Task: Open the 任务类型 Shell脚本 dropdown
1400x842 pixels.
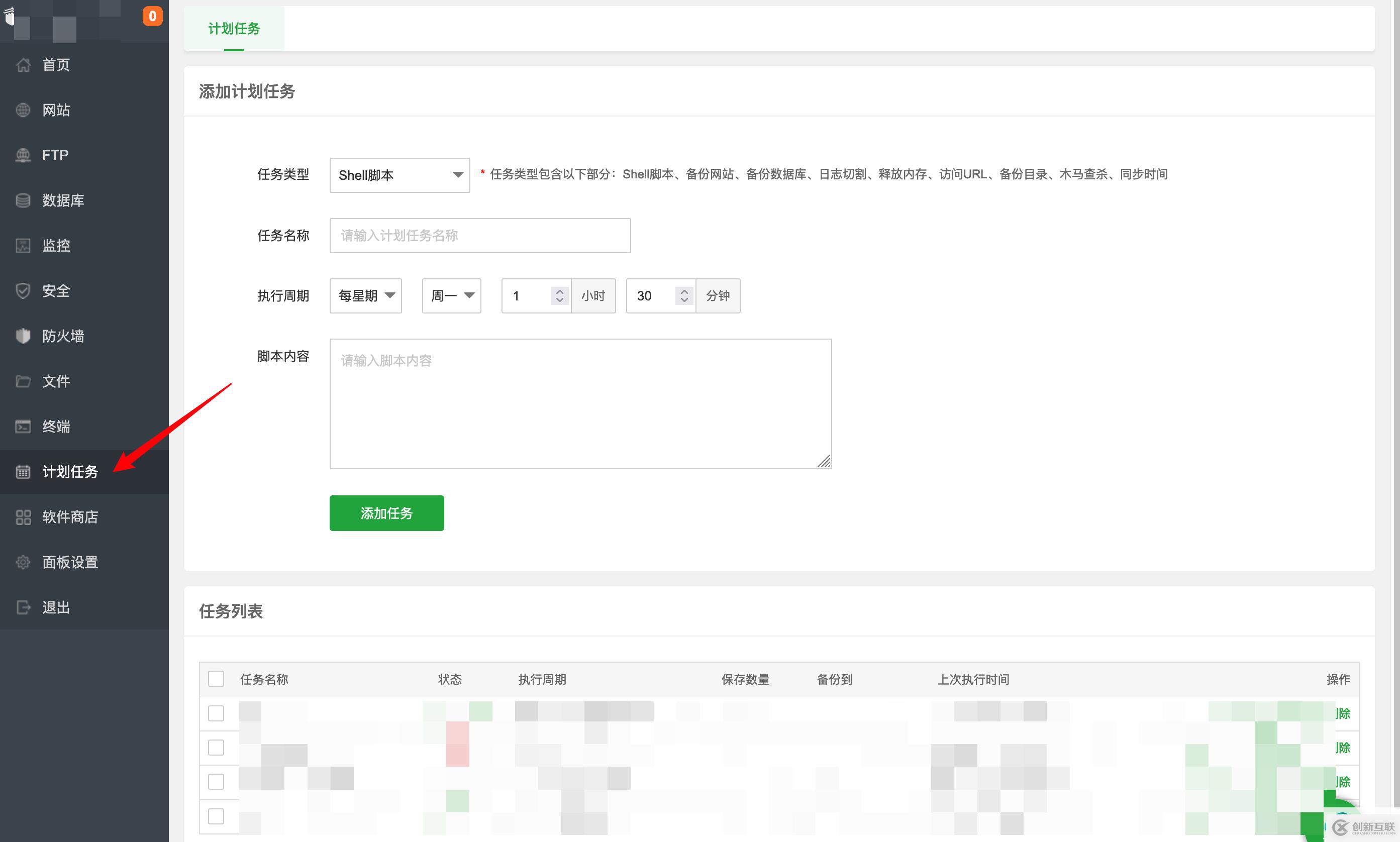Action: coord(399,175)
